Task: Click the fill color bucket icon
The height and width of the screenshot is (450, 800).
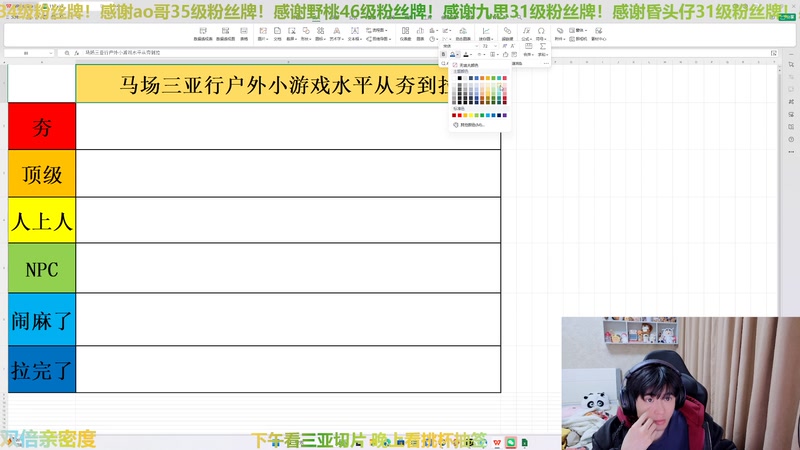Action: [x=452, y=55]
